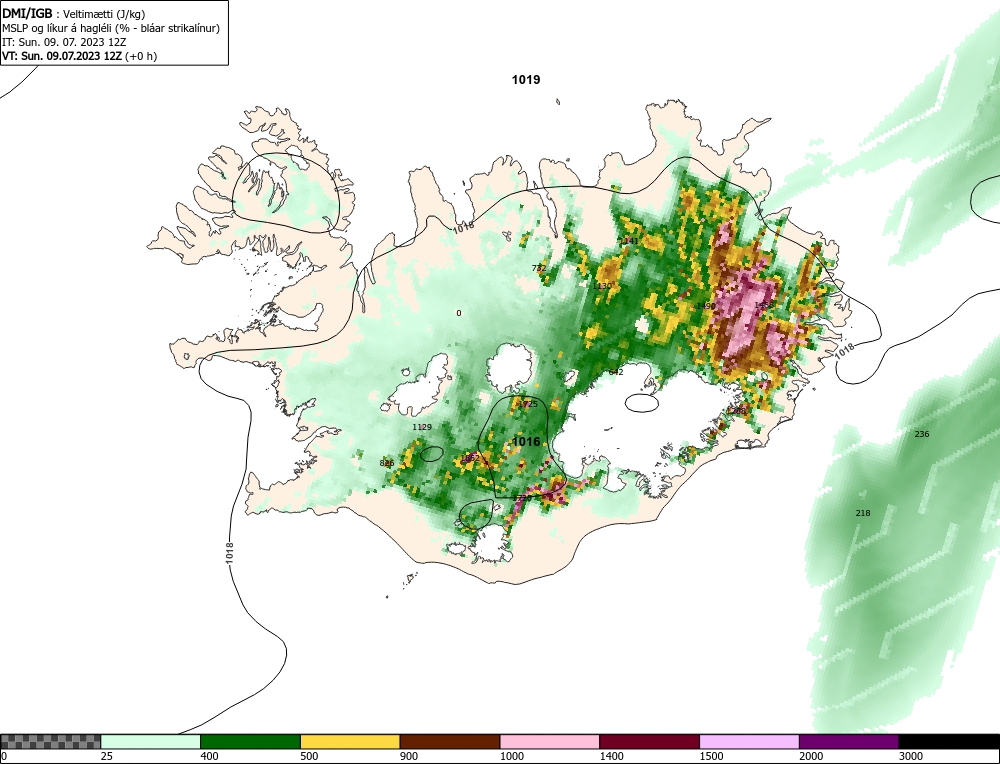Screen dimensions: 1000x764
Task: Click the vertically rotated 1018 isobar label
Action: [x=230, y=552]
